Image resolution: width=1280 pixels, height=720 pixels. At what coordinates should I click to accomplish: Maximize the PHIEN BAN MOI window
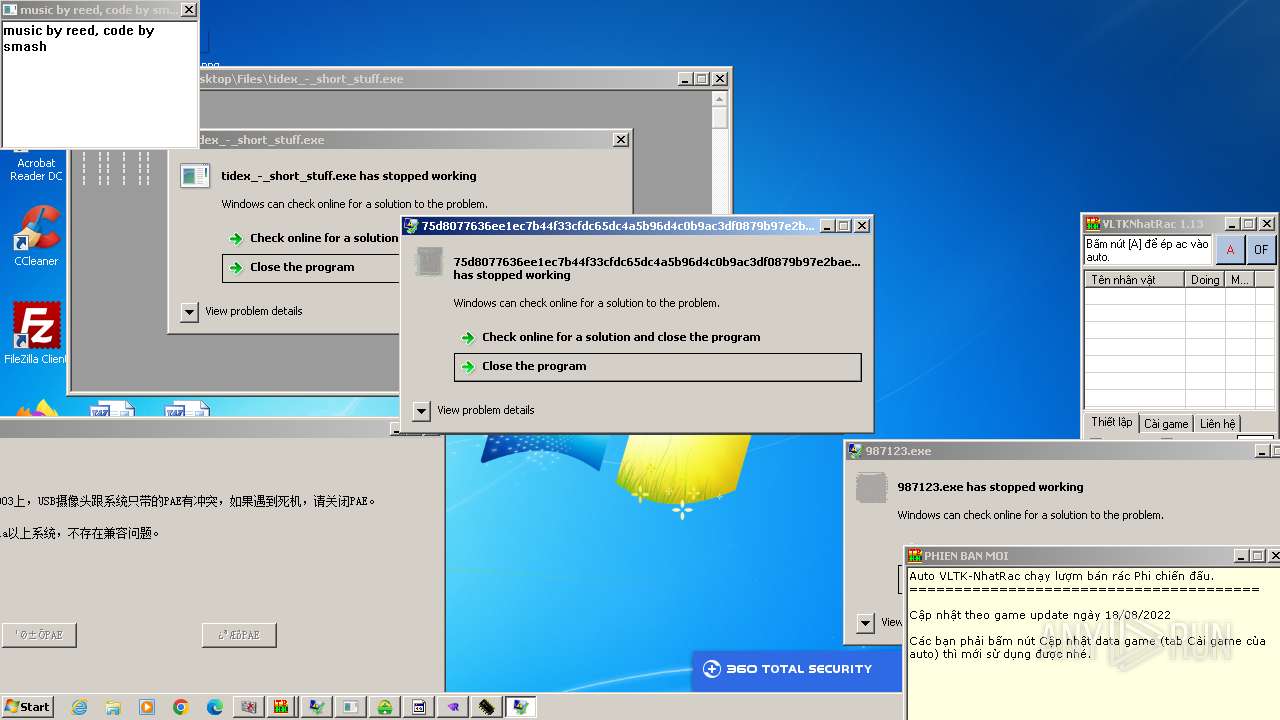pyautogui.click(x=1258, y=556)
